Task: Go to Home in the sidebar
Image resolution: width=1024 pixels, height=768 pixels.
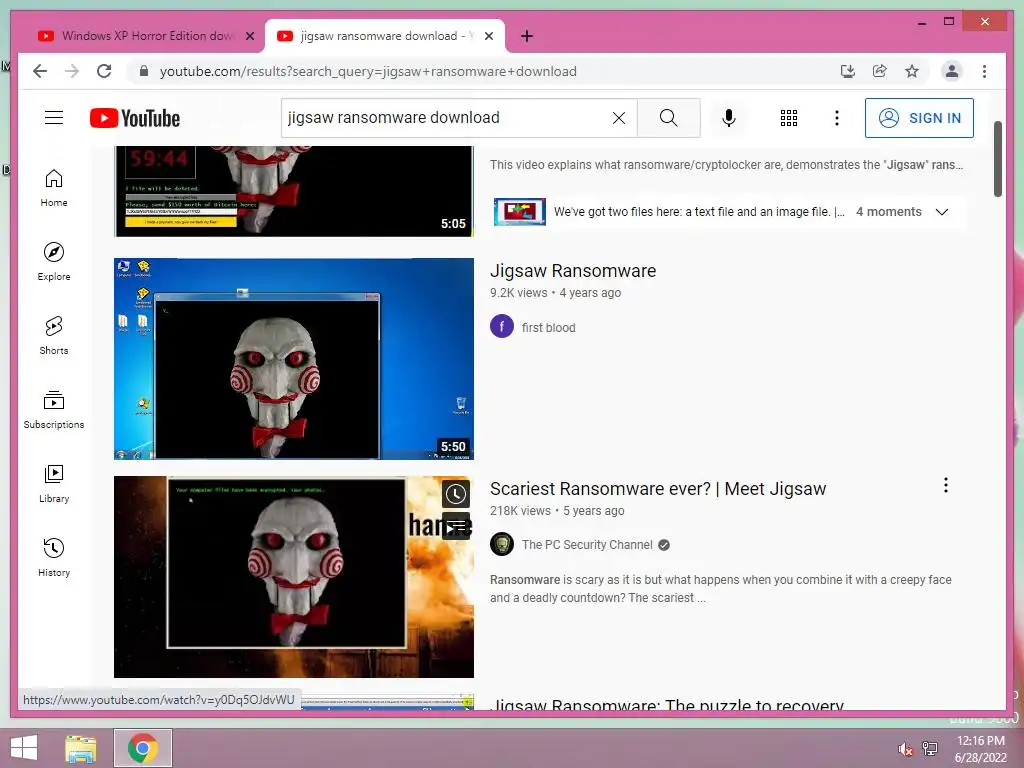Action: 54,188
